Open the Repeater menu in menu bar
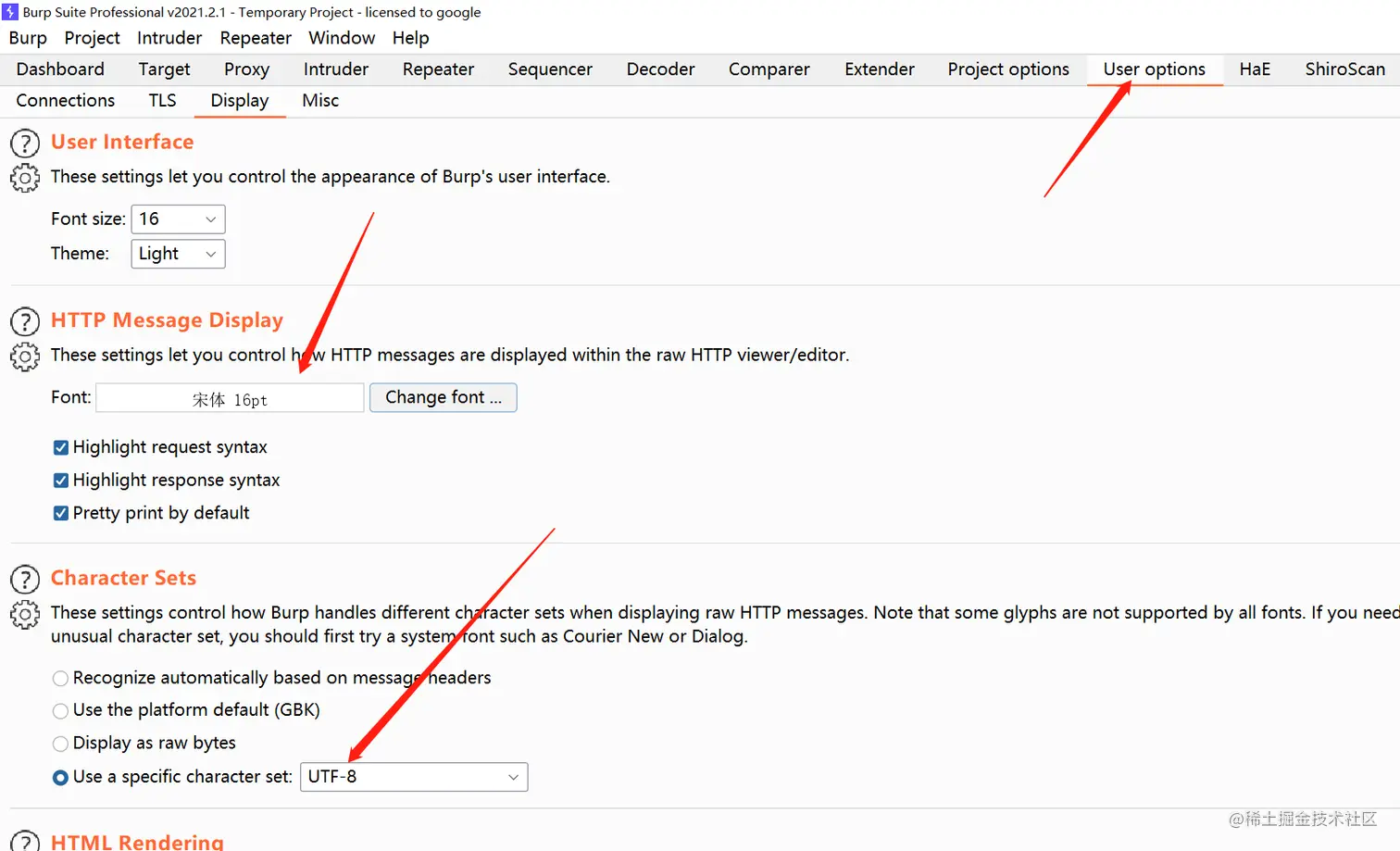Viewport: 1400px width, 851px height. 256,38
